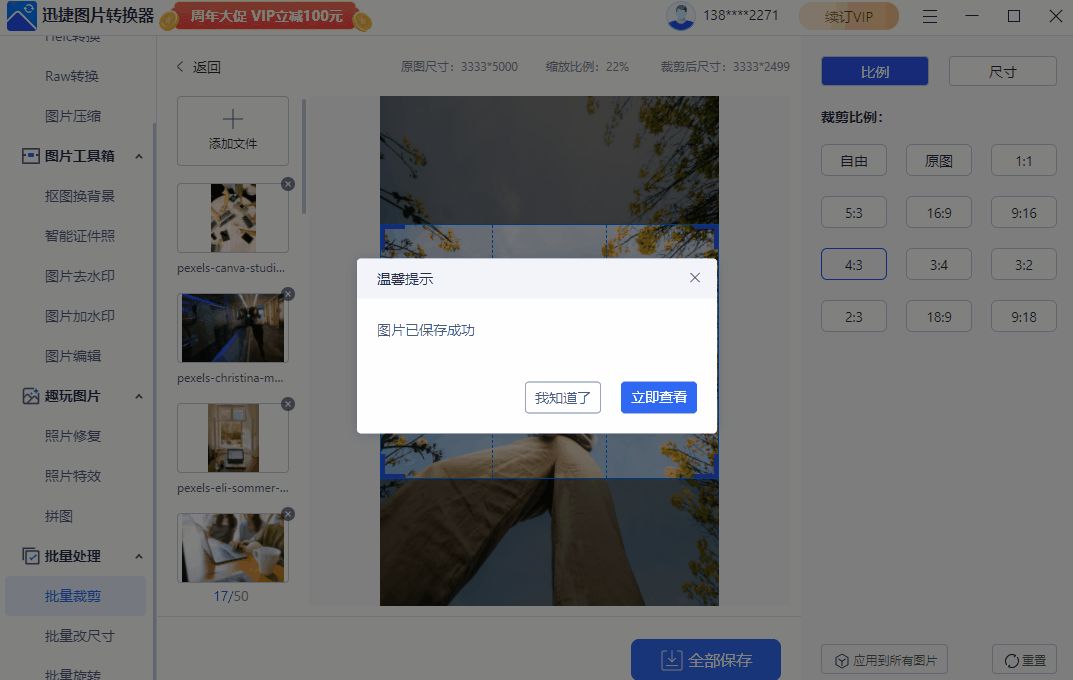Select the 9:18 crop ratio
This screenshot has height=680, width=1073.
1024,317
